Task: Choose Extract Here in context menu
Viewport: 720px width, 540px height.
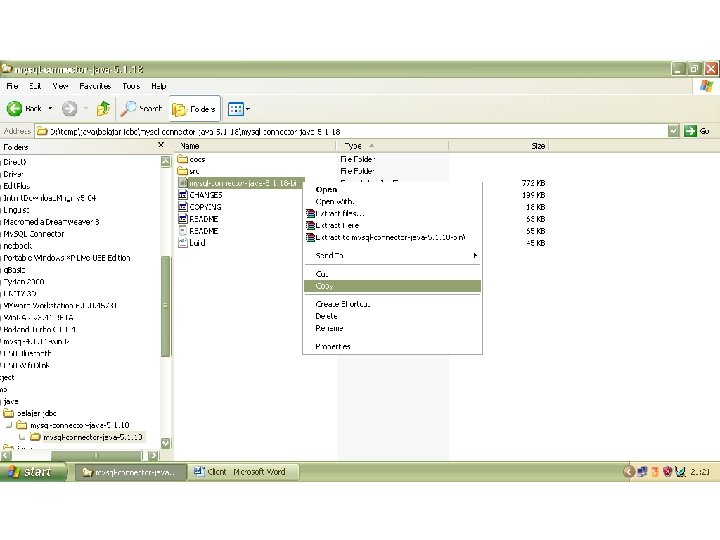Action: (392, 225)
